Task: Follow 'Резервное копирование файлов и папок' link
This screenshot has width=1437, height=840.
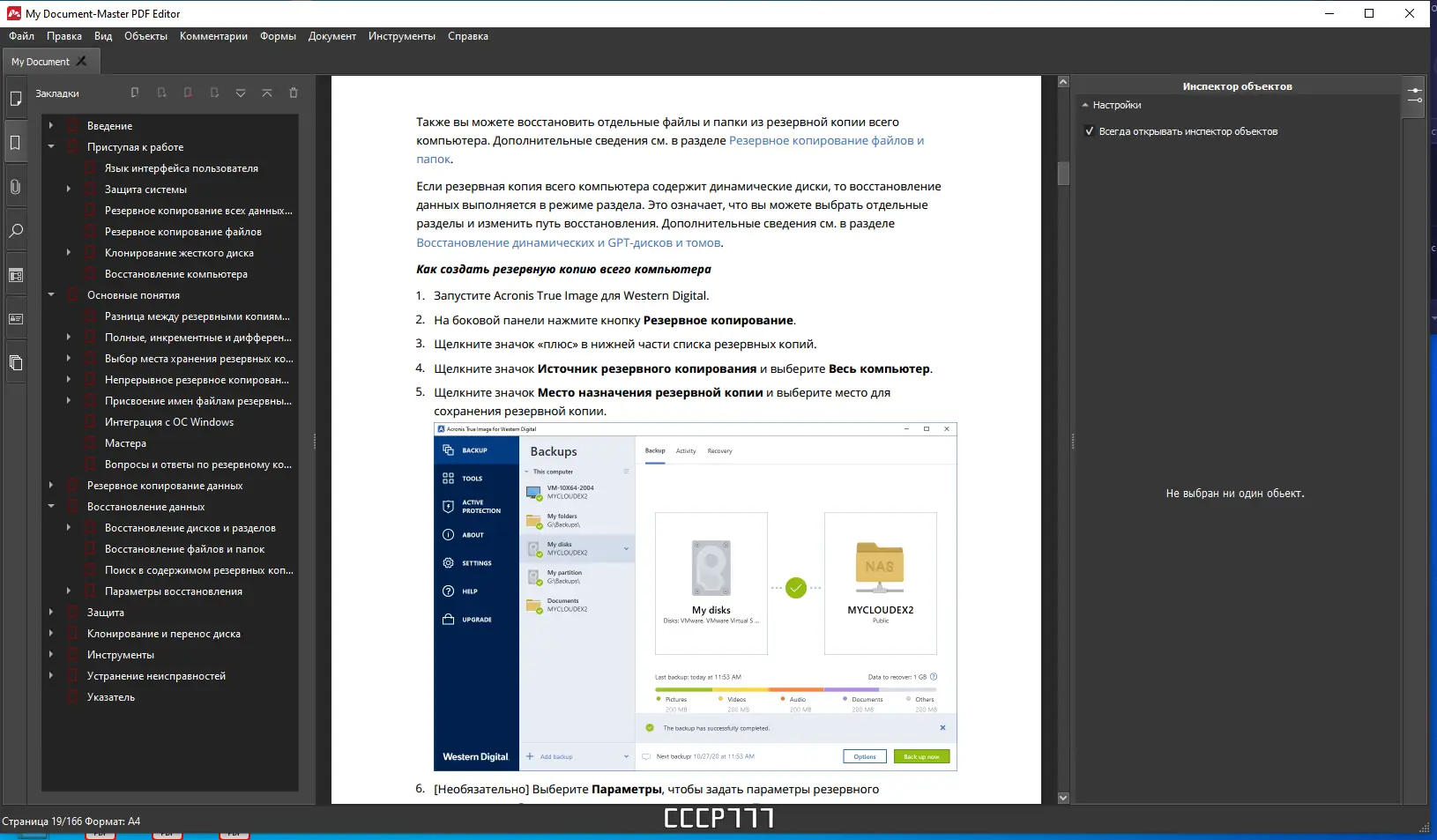Action: 670,150
